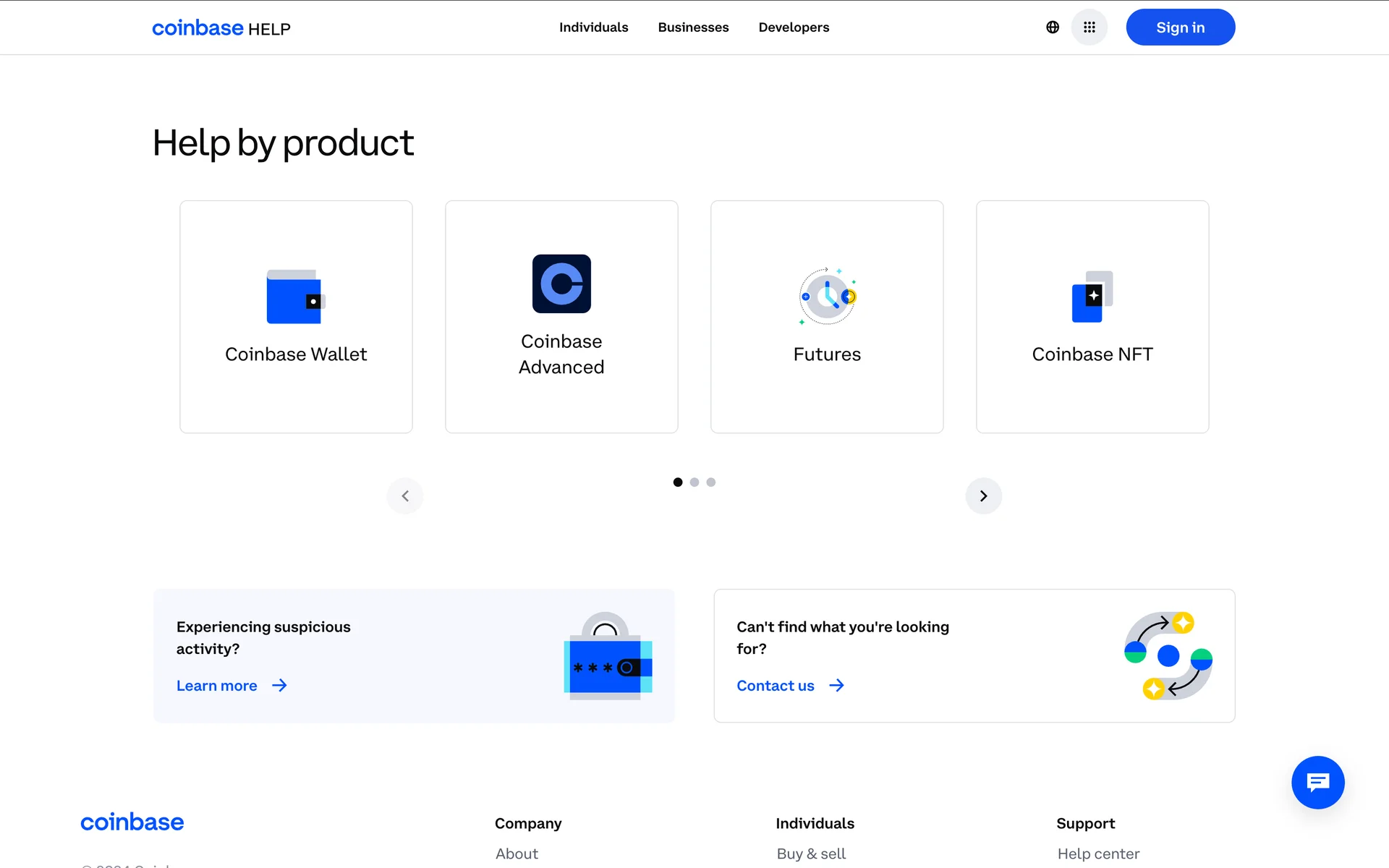The height and width of the screenshot is (868, 1389).
Task: Advance carousel with the right chevron
Action: (x=983, y=496)
